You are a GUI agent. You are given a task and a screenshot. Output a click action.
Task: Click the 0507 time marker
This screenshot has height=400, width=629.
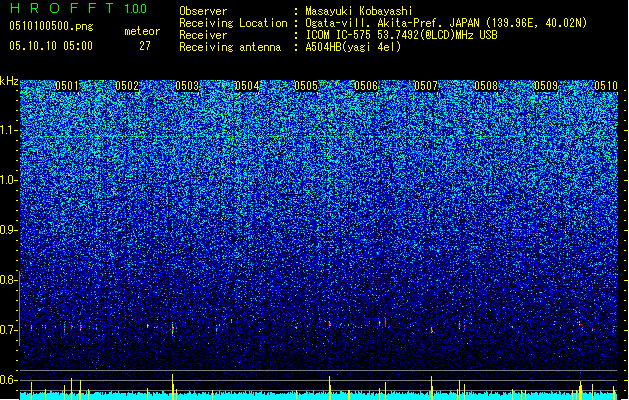pyautogui.click(x=426, y=86)
